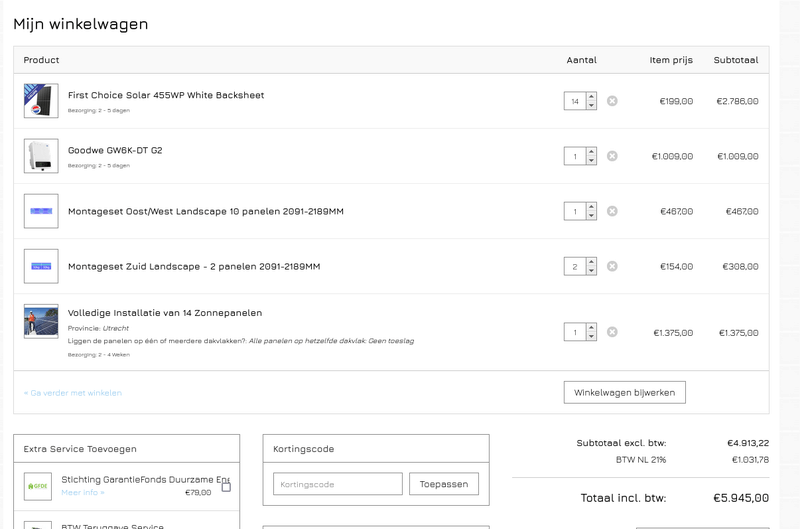
Task: Increase quantity of Volledige Installatie
Action: 591,328
